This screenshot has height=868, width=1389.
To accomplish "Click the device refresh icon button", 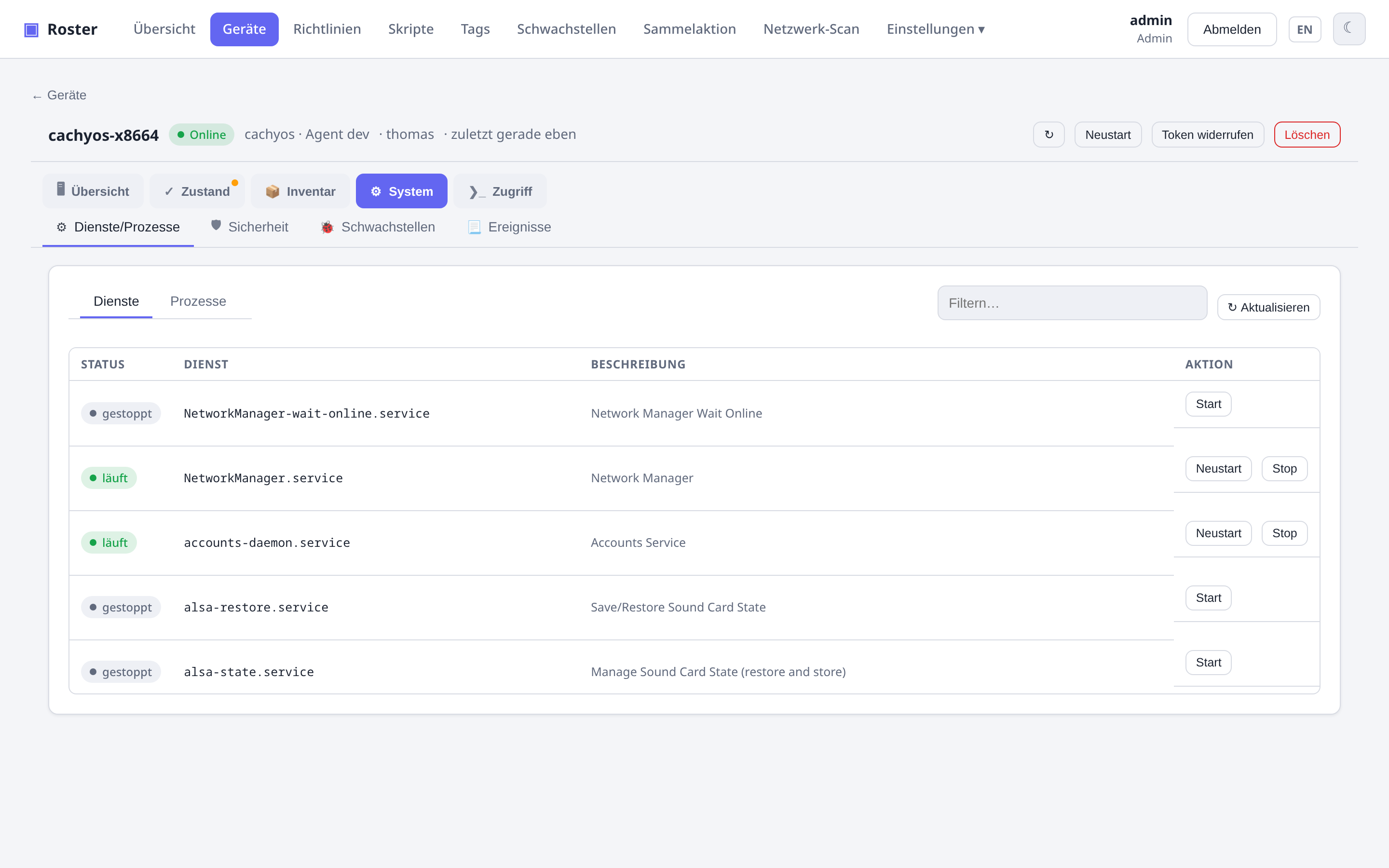I will pos(1049,135).
